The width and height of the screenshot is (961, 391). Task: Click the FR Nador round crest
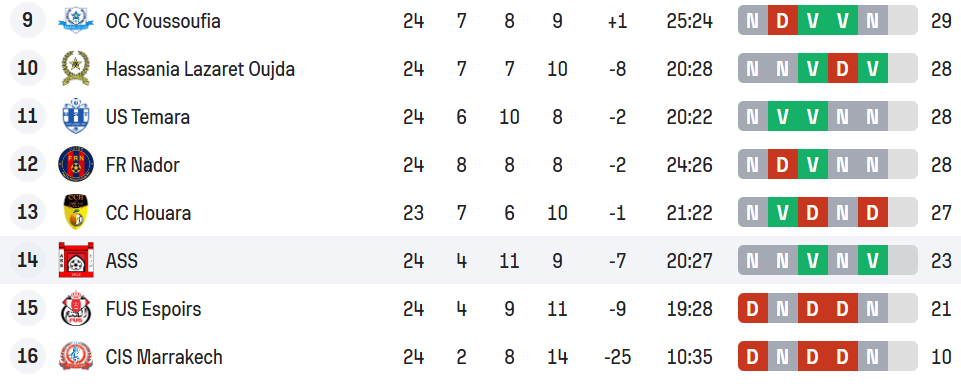click(76, 164)
